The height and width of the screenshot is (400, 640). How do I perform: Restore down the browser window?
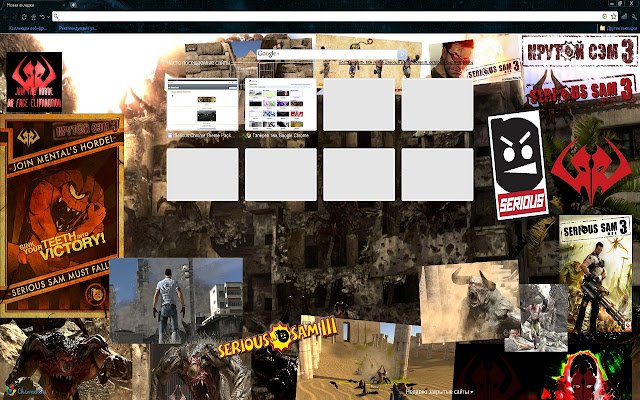coord(621,3)
